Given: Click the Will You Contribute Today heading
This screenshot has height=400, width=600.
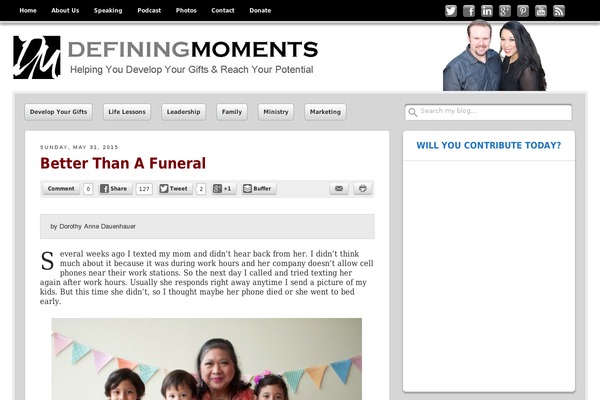Looking at the screenshot, I should pyautogui.click(x=489, y=145).
